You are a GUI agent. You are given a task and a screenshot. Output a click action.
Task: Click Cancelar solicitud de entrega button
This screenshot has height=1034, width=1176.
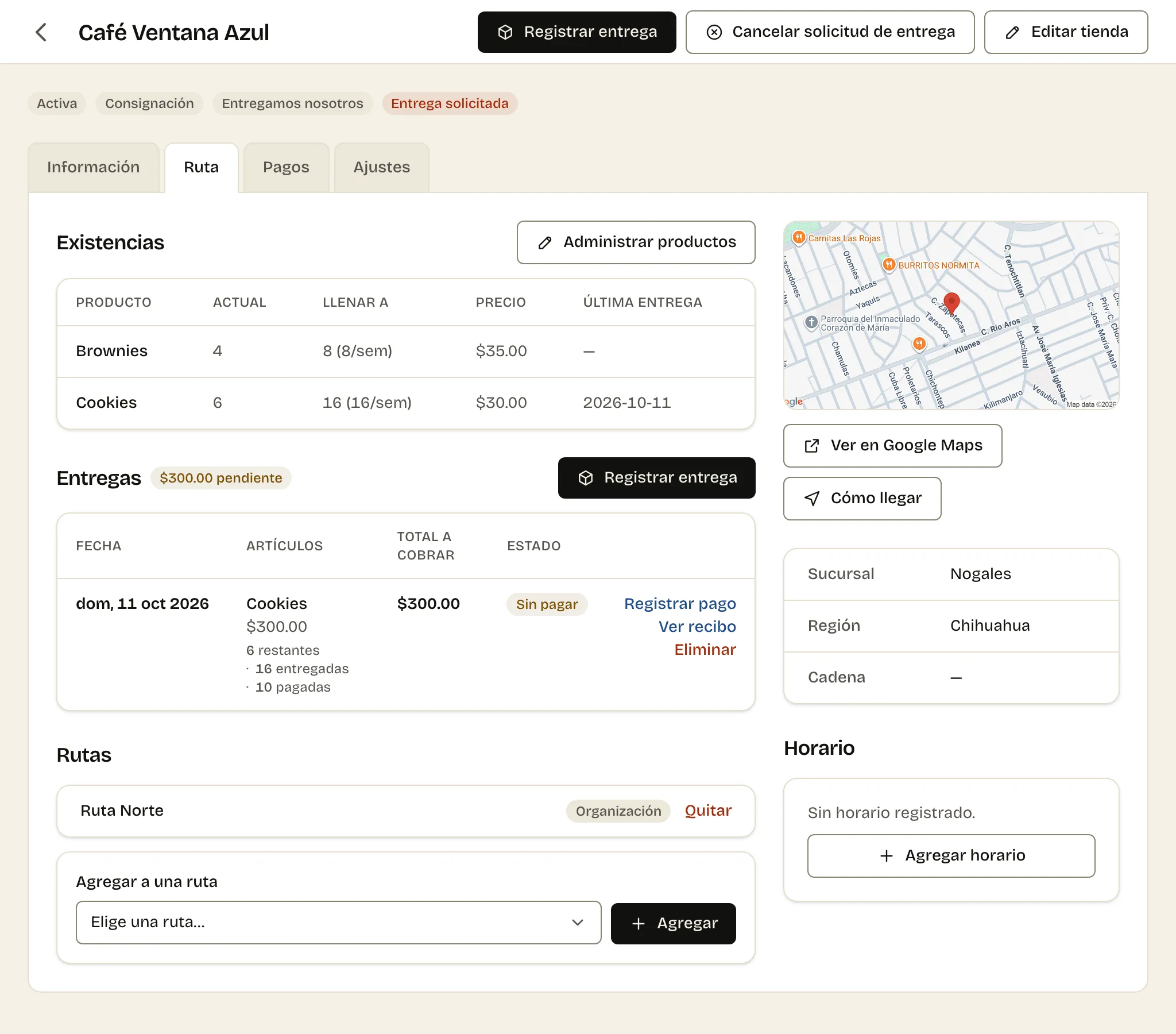[x=830, y=32]
